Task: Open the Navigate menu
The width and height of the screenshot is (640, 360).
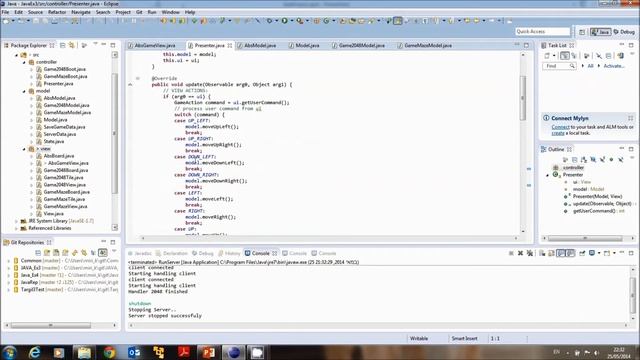Action: coord(81,12)
